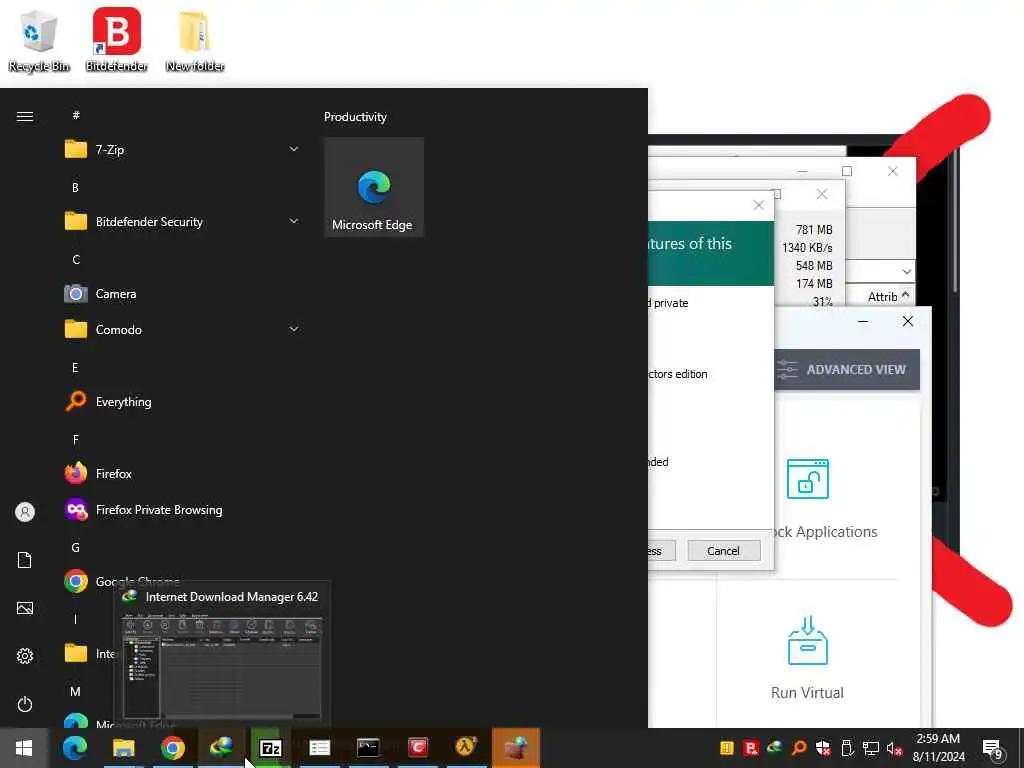Jump to letter G section header
This screenshot has height=768, width=1024.
76,548
